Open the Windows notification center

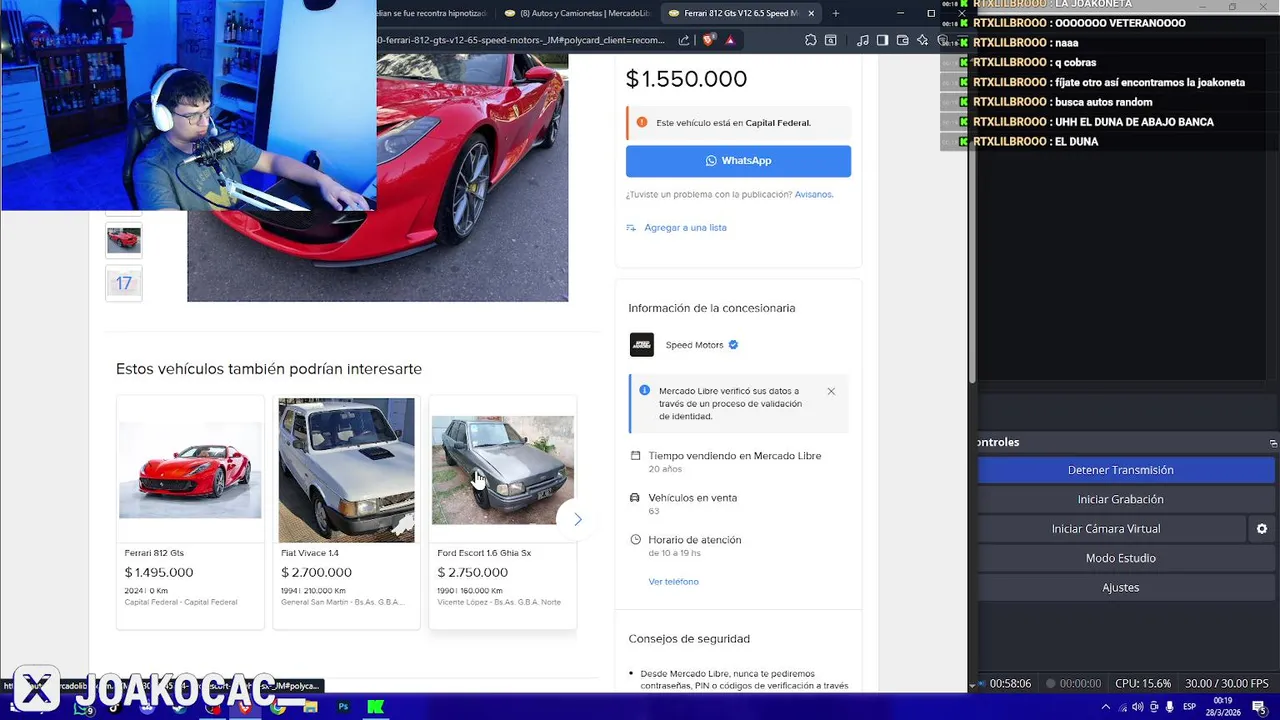1258,707
